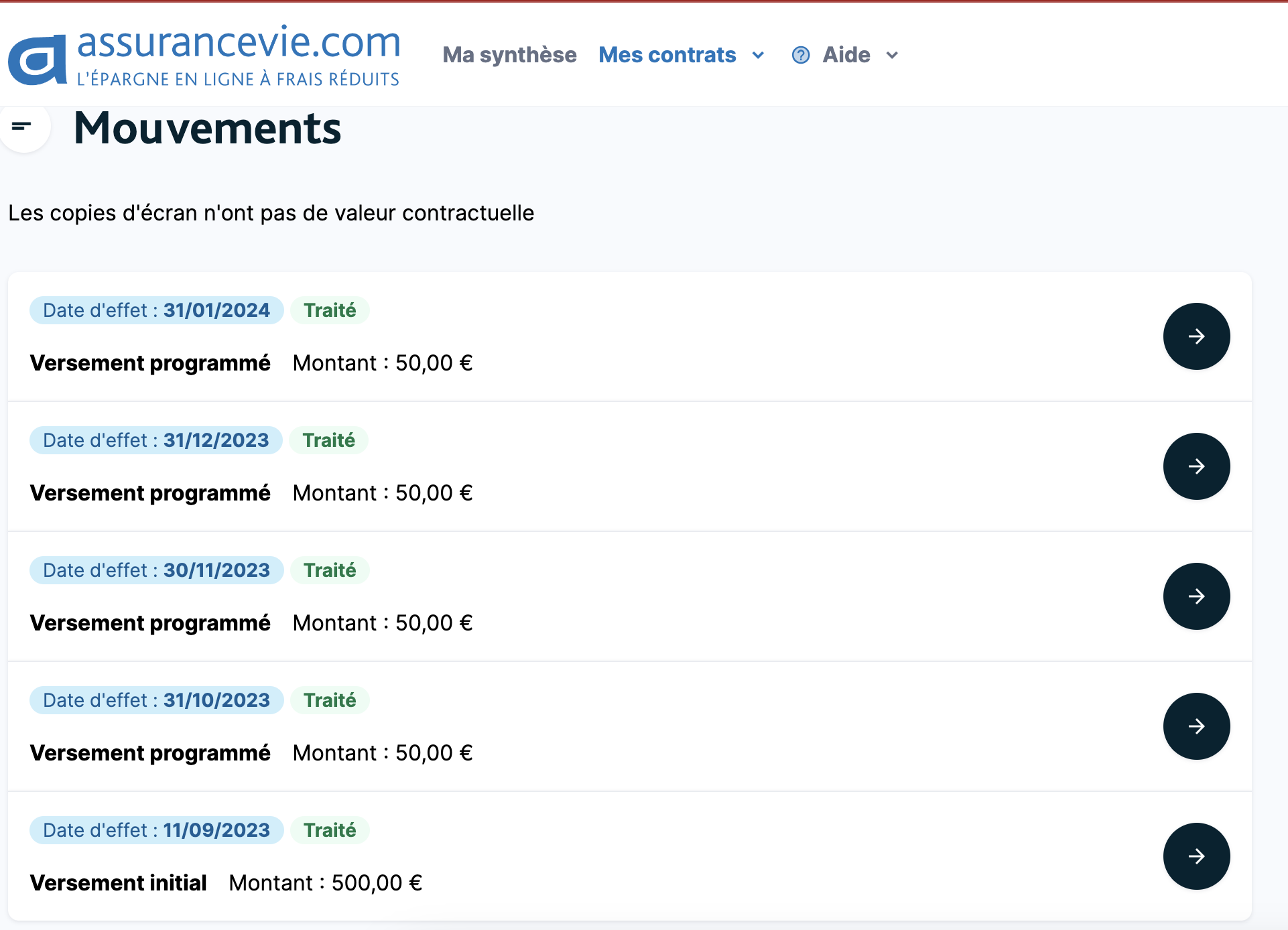The height and width of the screenshot is (930, 1288).
Task: Go to Ma synthèse menu
Action: point(509,55)
